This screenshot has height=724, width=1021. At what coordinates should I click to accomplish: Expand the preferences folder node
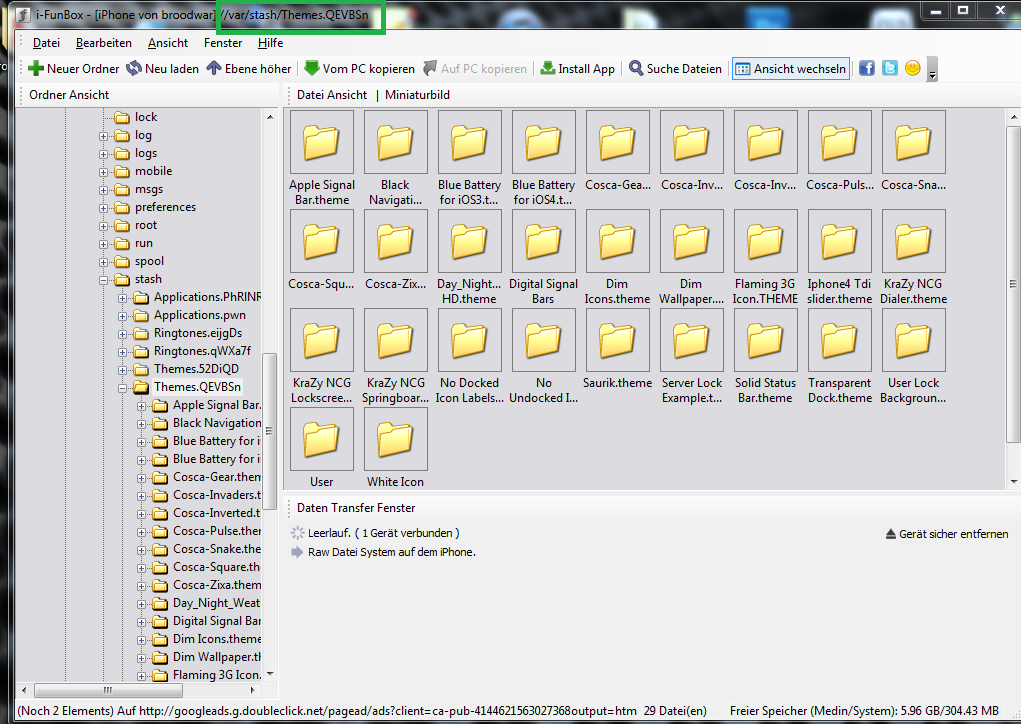[x=104, y=208]
